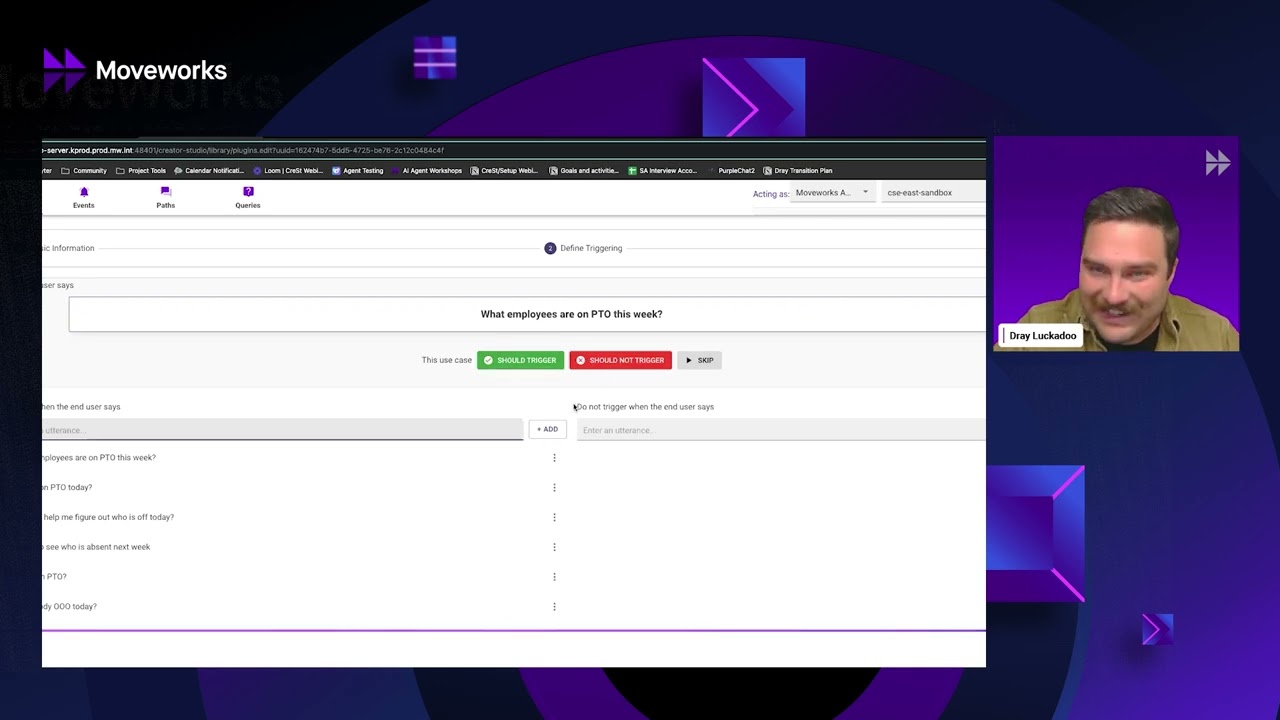
Task: Open the SA Interview Acco... bookmark
Action: tap(662, 171)
